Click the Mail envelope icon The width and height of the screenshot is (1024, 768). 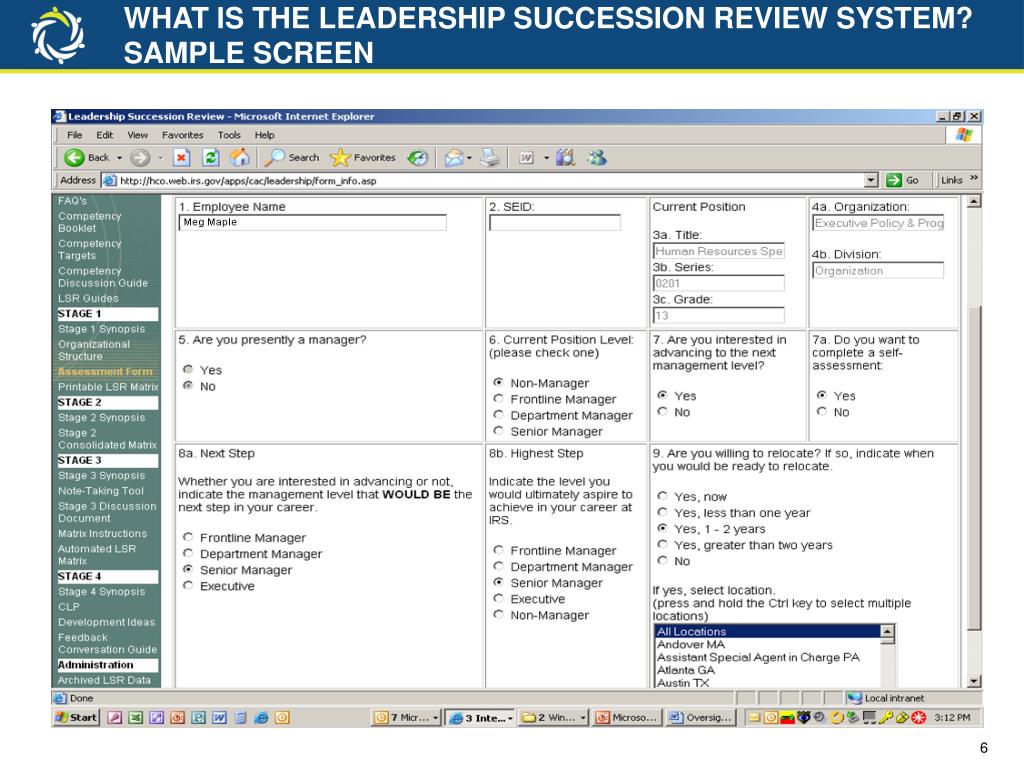click(453, 157)
